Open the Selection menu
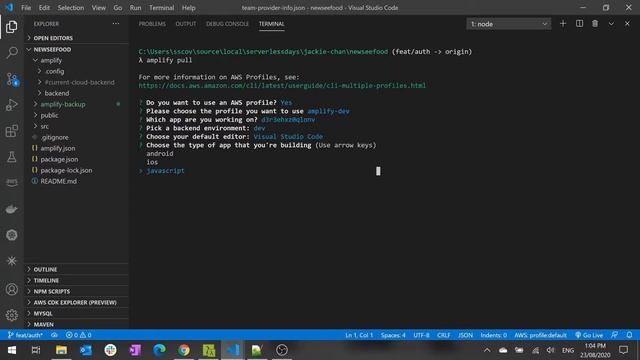The image size is (640, 360). 71,8
